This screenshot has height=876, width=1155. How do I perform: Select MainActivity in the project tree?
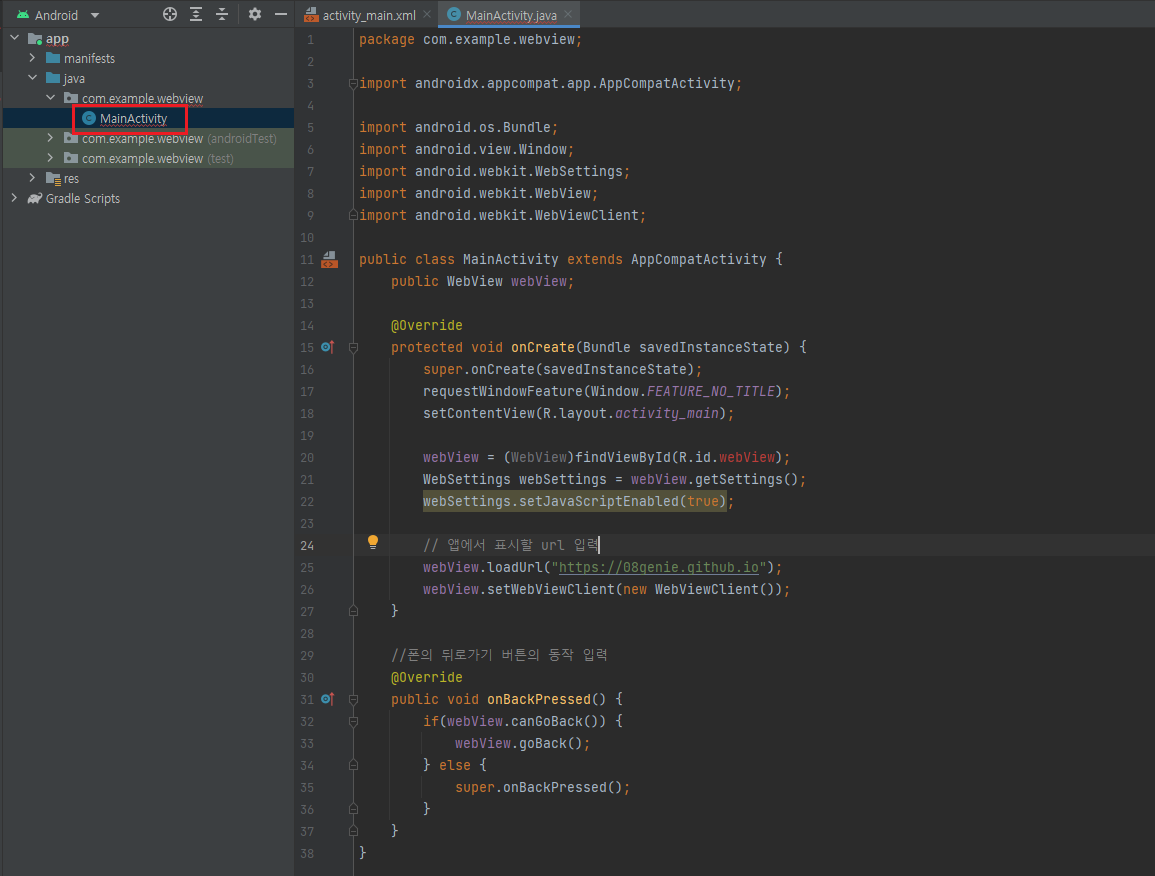134,118
